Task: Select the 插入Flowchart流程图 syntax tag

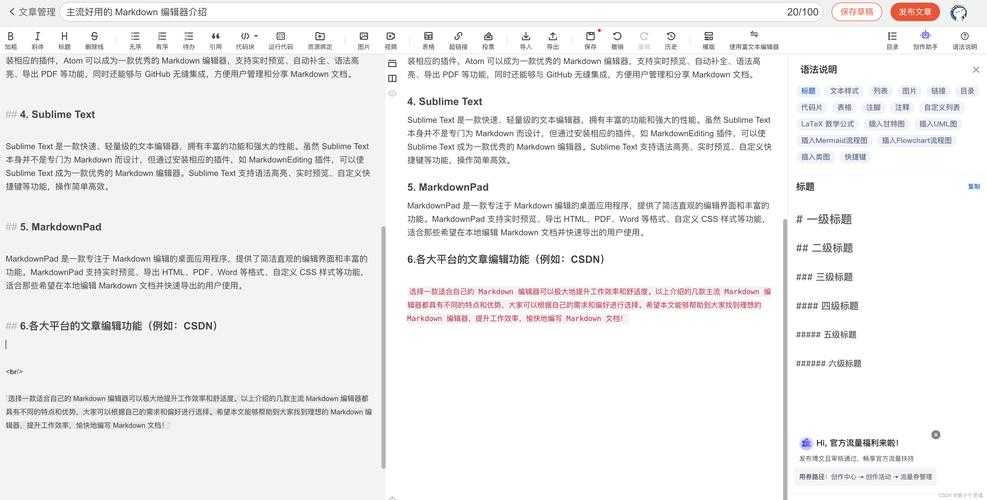Action: [916, 140]
